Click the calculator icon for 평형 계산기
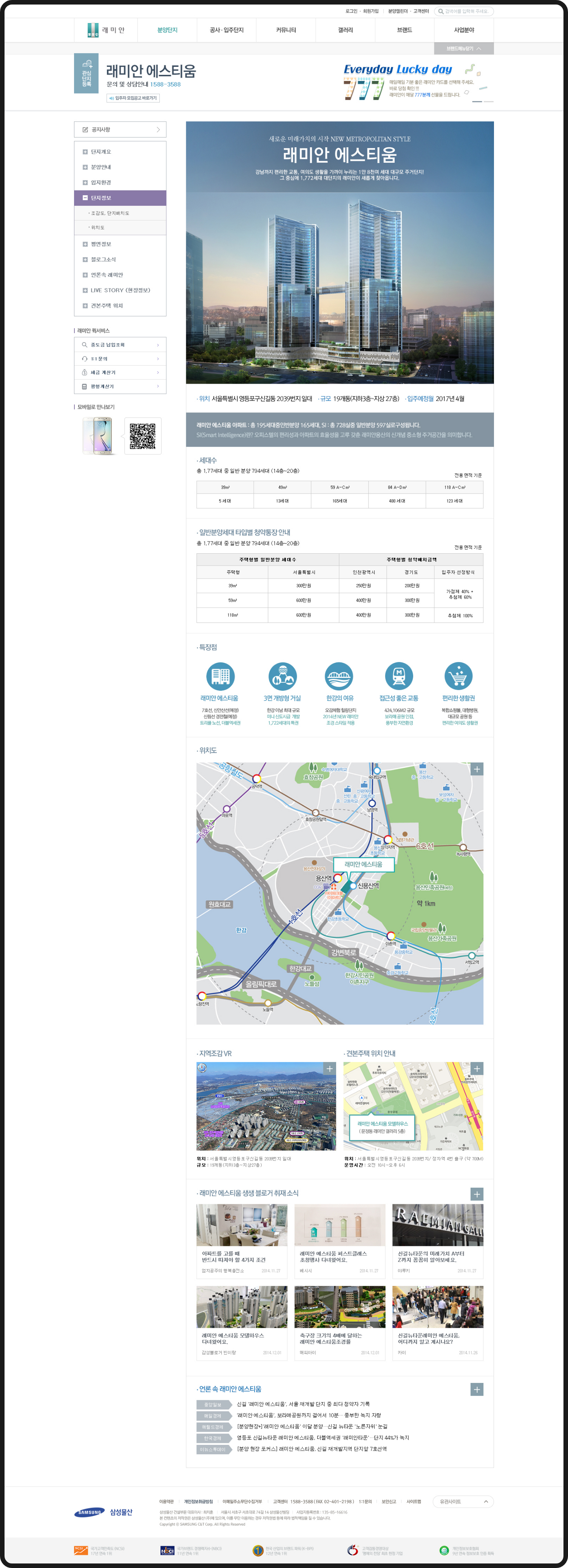This screenshot has height=1568, width=568. [85, 386]
